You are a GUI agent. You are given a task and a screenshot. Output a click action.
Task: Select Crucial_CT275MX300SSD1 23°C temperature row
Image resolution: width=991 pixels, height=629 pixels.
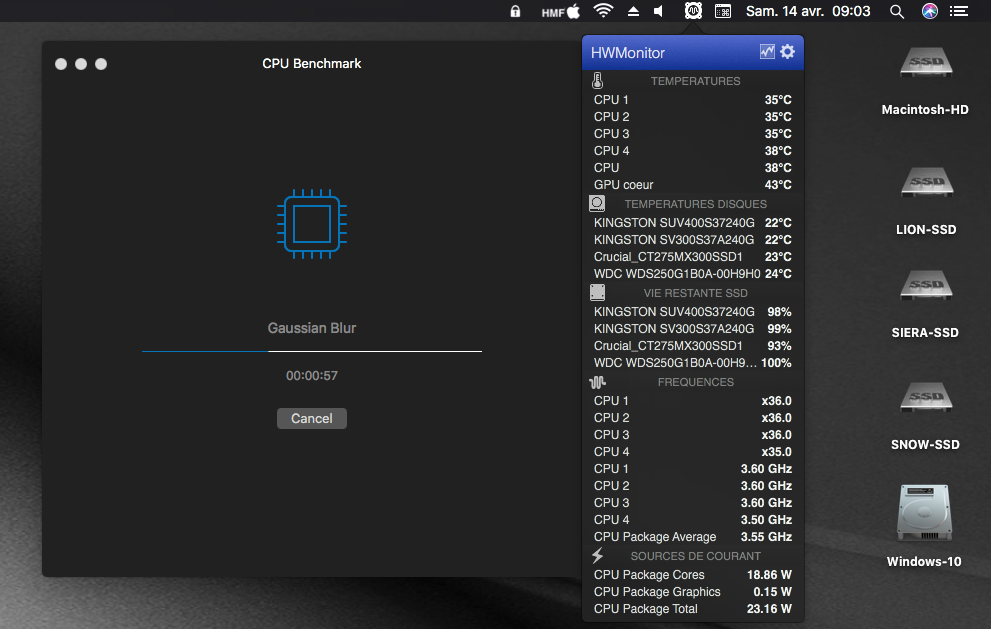click(693, 257)
